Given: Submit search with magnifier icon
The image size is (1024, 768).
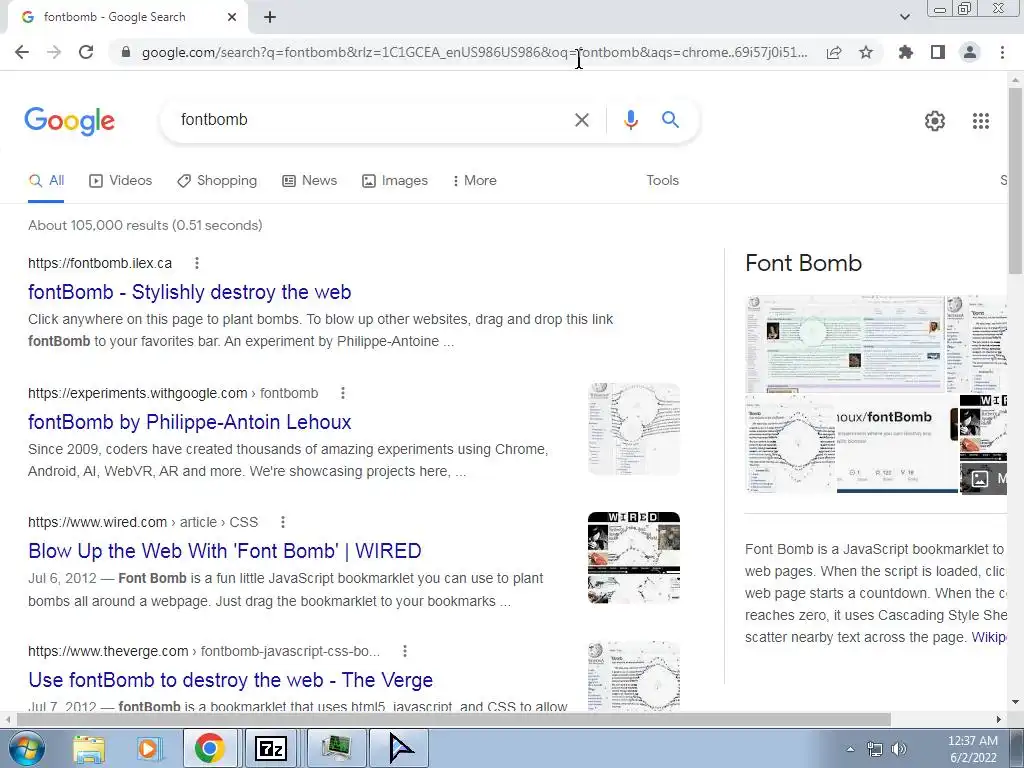Looking at the screenshot, I should pyautogui.click(x=670, y=120).
